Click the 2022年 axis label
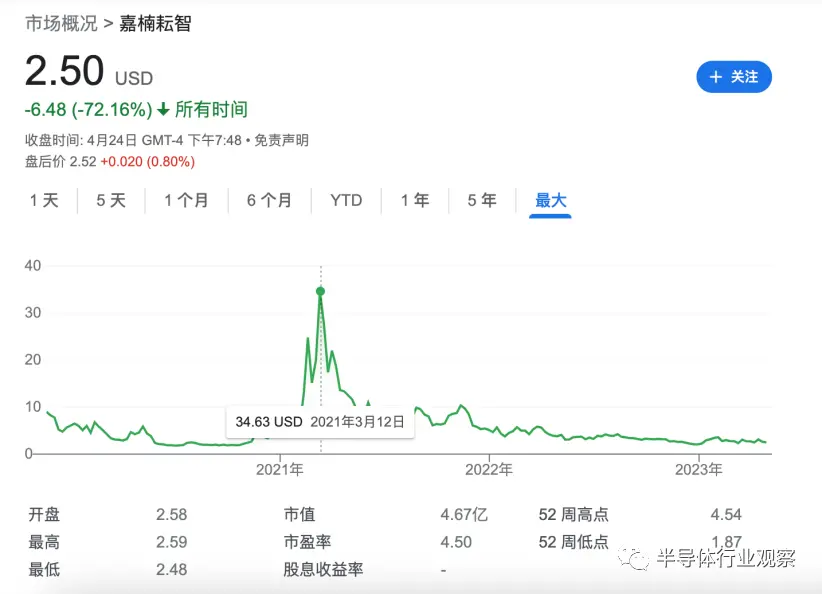Image resolution: width=822 pixels, height=594 pixels. (x=489, y=469)
